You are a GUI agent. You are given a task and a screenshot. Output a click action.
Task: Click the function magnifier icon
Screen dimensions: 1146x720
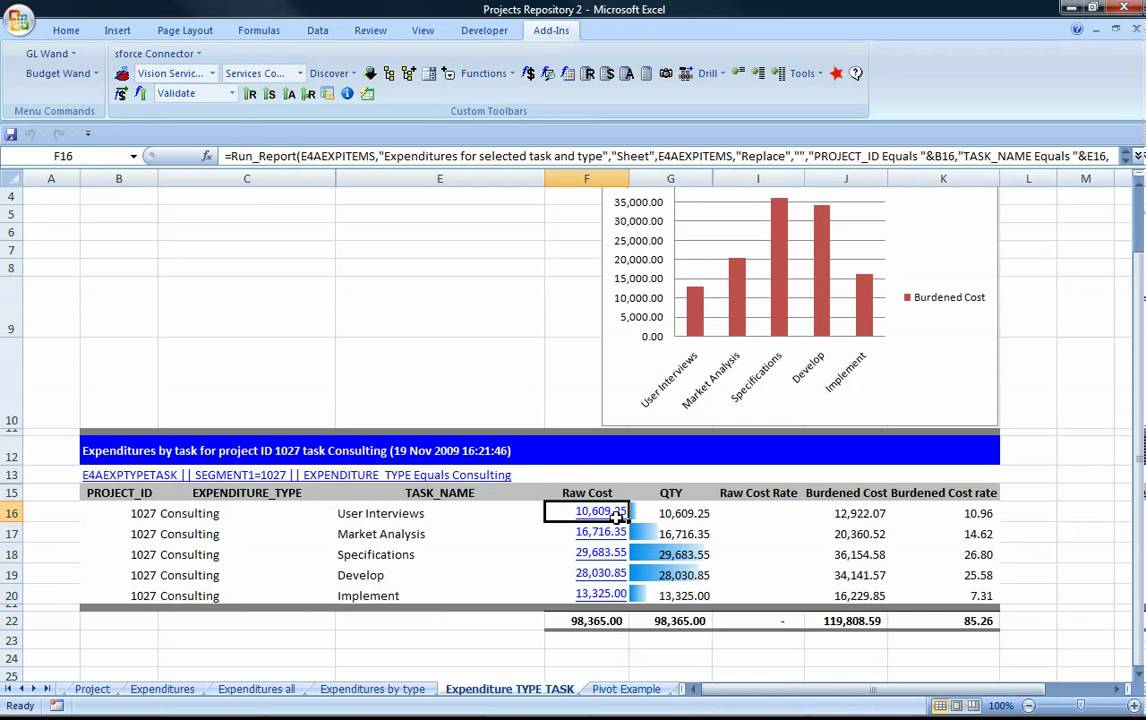pyautogui.click(x=547, y=73)
